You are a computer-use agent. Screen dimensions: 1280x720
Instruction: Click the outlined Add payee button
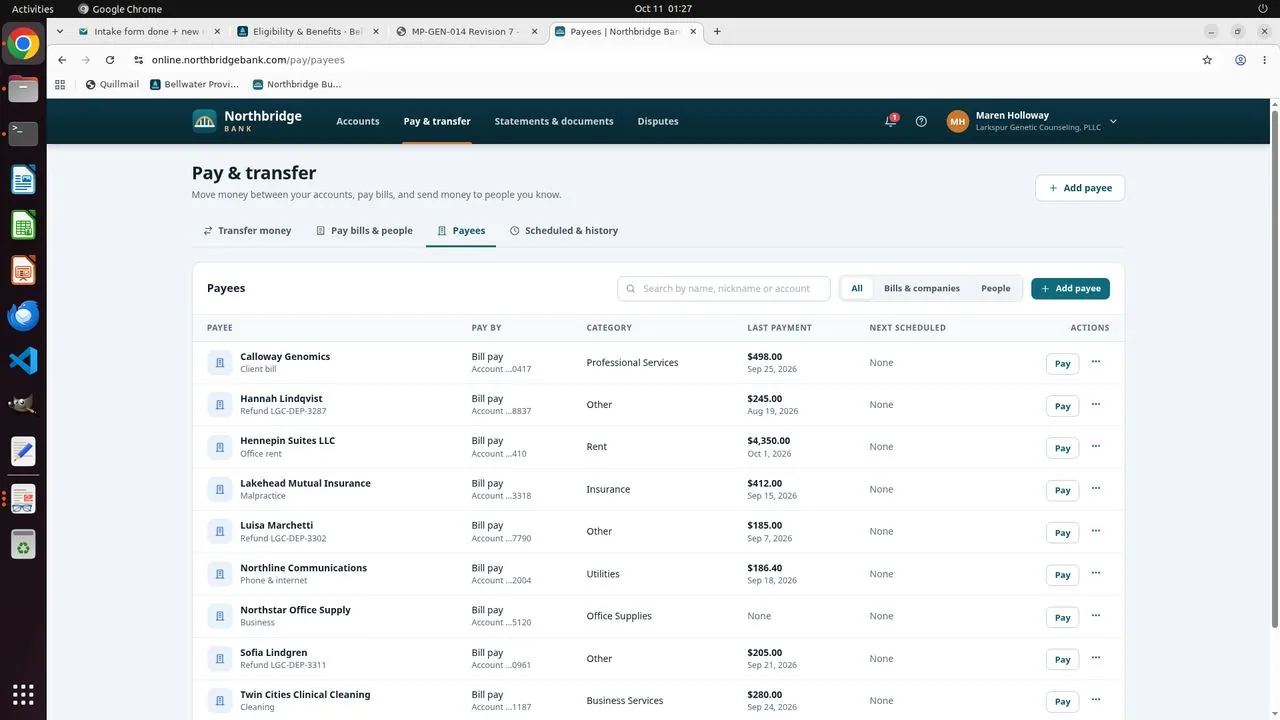1080,188
